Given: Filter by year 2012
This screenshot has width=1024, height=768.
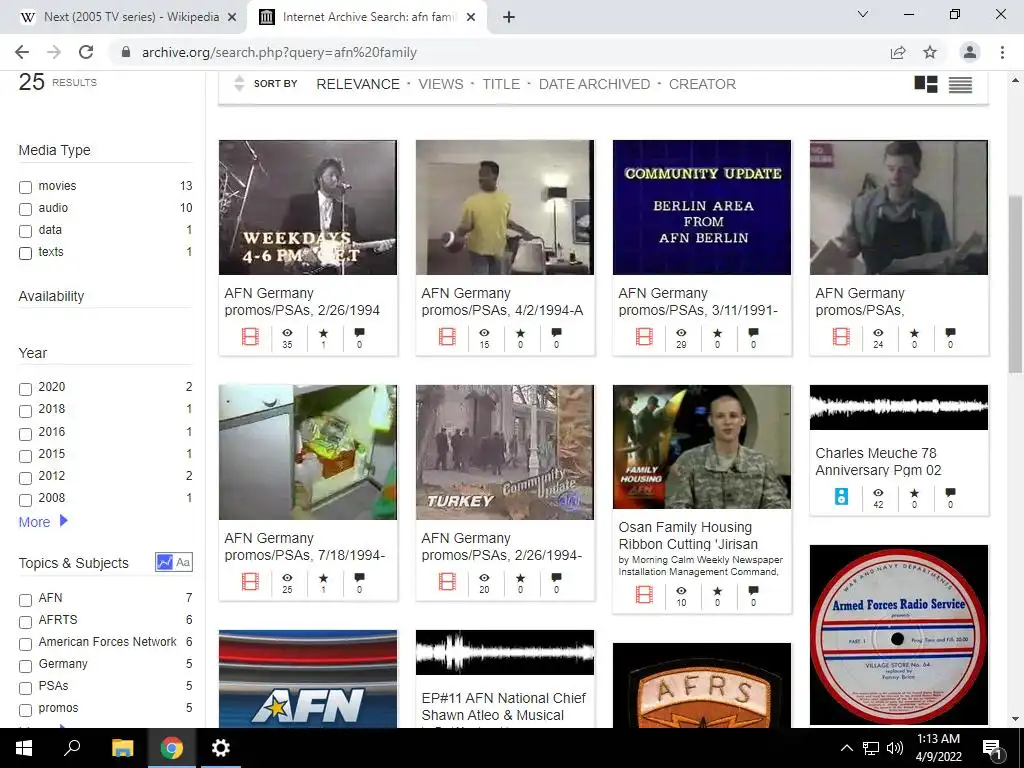Looking at the screenshot, I should 25,478.
